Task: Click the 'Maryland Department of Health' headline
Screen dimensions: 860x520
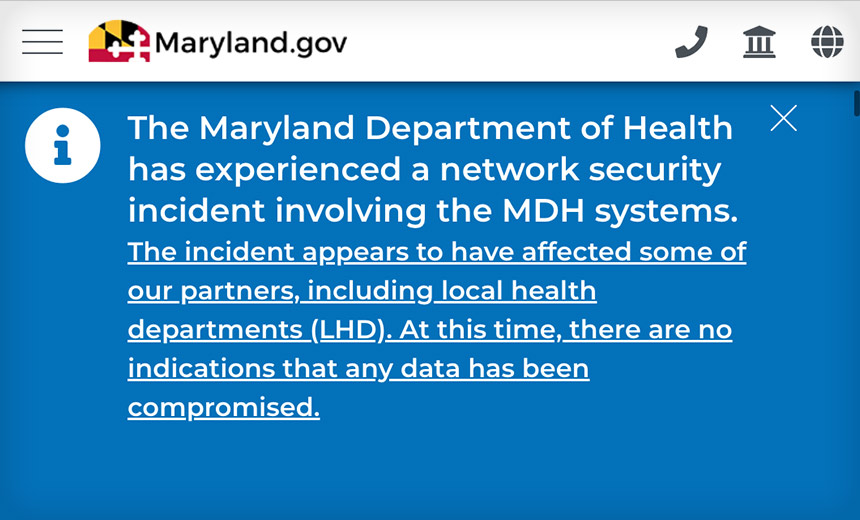Action: point(466,128)
